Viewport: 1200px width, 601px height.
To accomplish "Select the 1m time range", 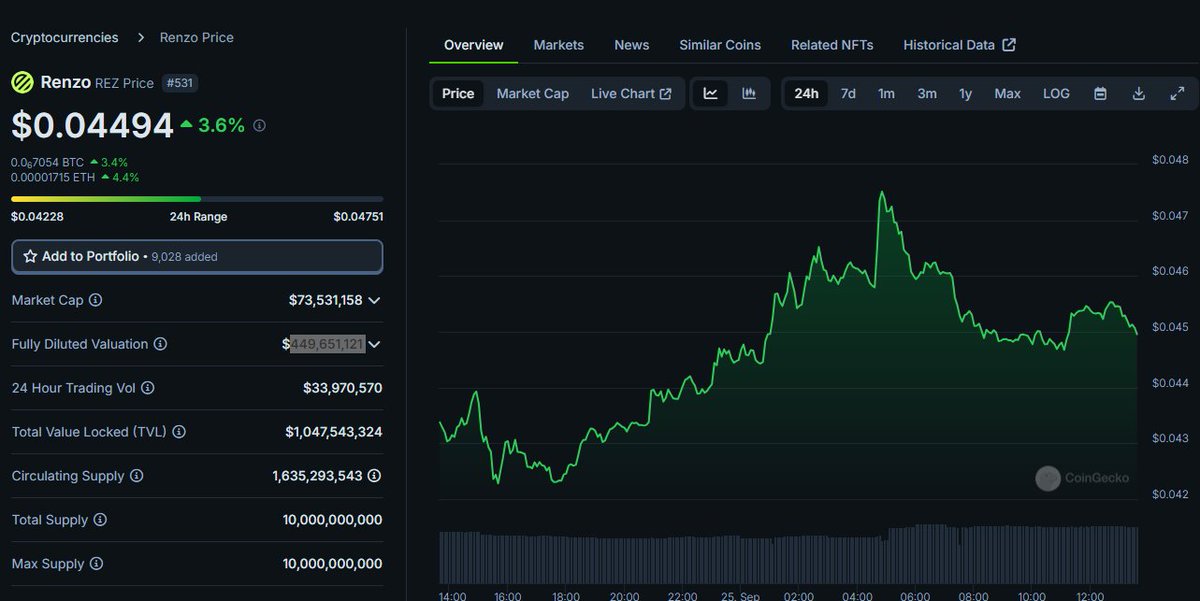I will 886,93.
